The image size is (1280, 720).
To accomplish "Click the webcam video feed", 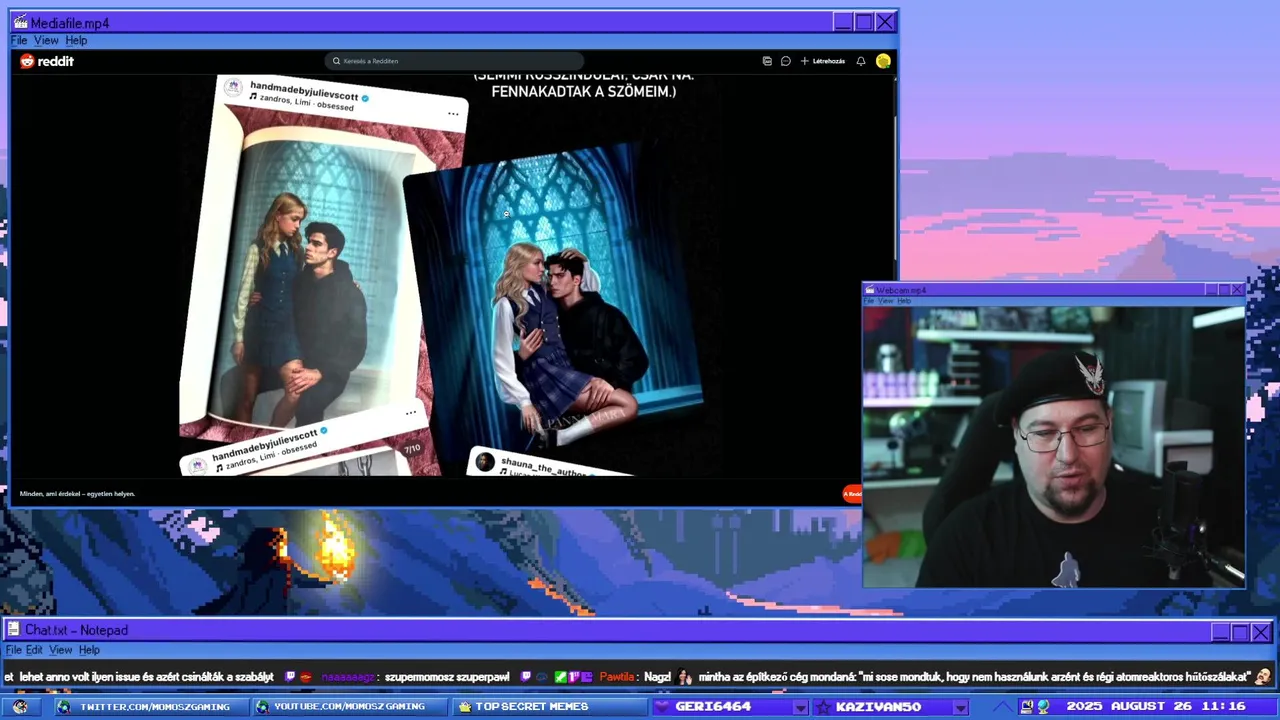I will point(1054,447).
